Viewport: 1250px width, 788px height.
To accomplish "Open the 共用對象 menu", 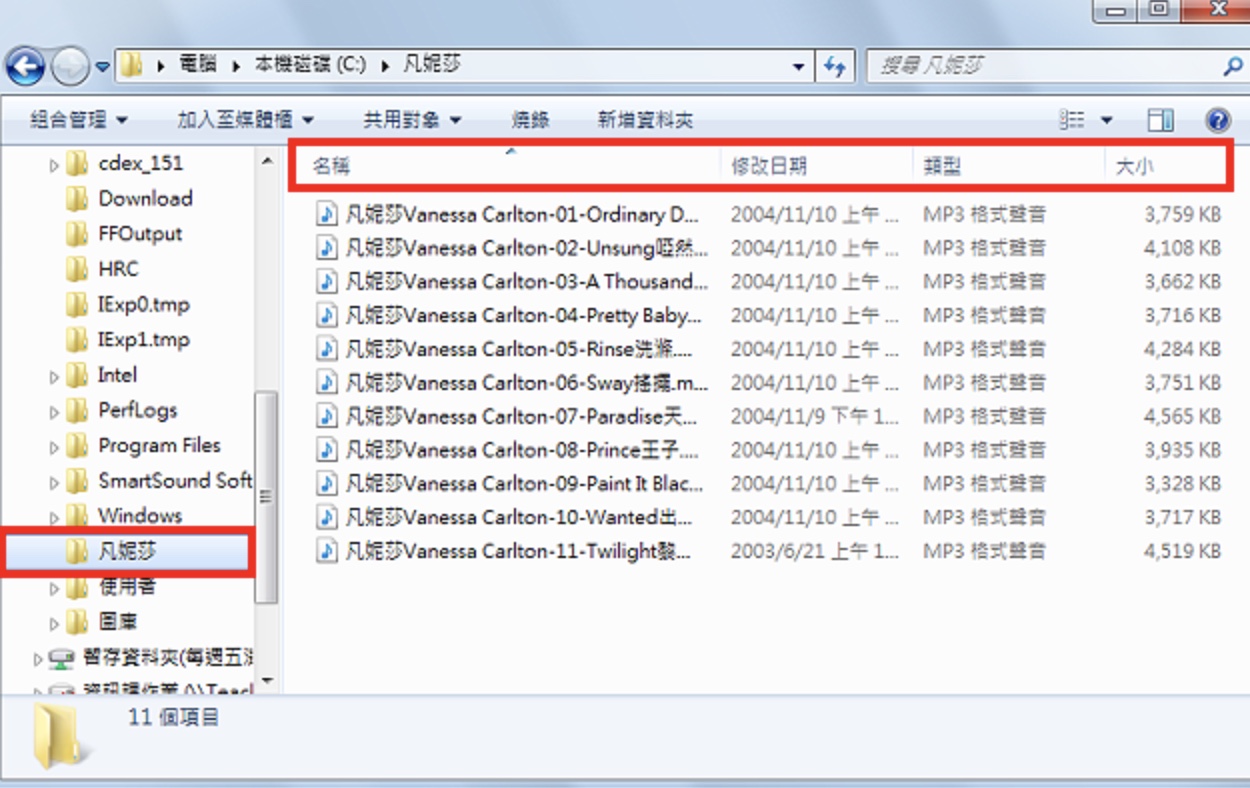I will [412, 120].
